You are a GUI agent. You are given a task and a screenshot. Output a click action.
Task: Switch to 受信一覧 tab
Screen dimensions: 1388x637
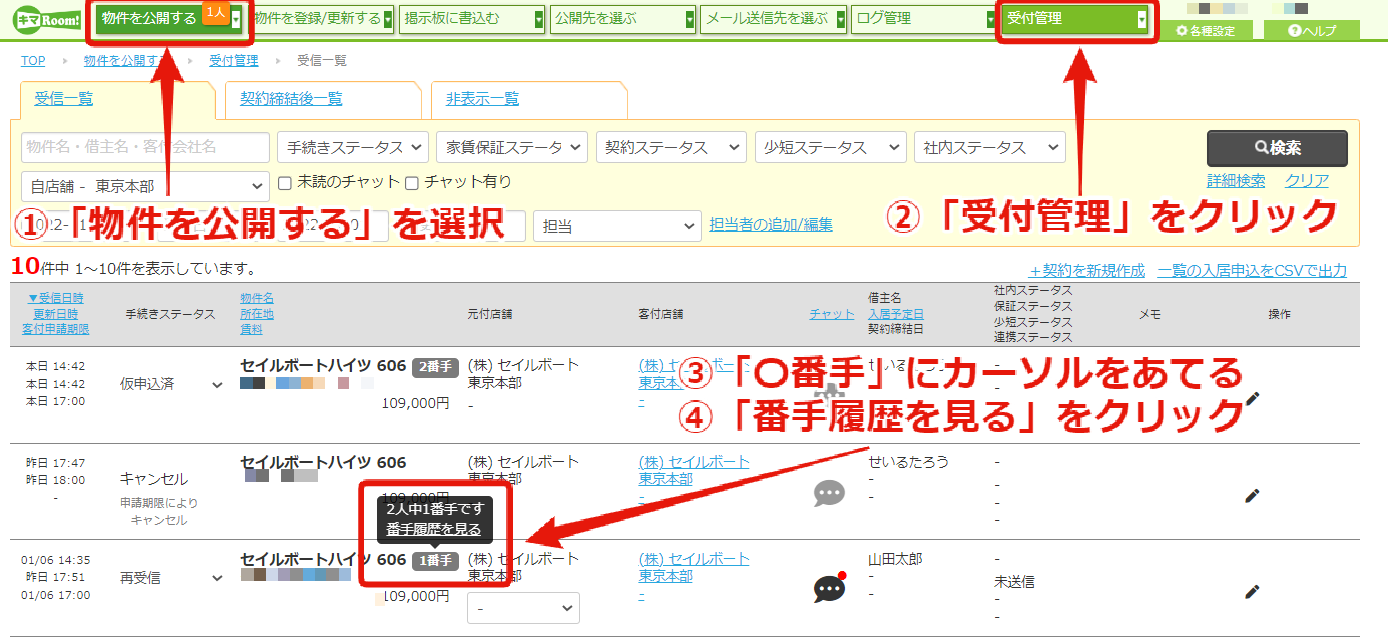tap(64, 98)
